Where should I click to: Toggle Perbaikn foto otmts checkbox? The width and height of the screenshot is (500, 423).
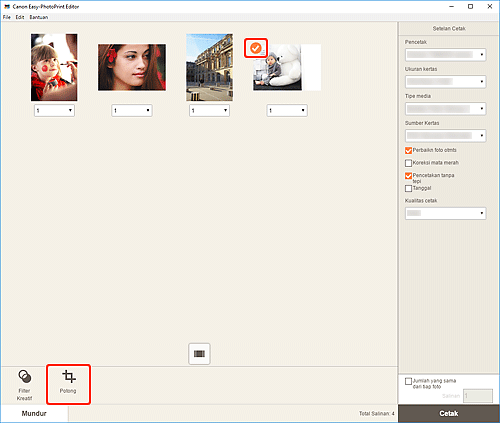tap(408, 150)
